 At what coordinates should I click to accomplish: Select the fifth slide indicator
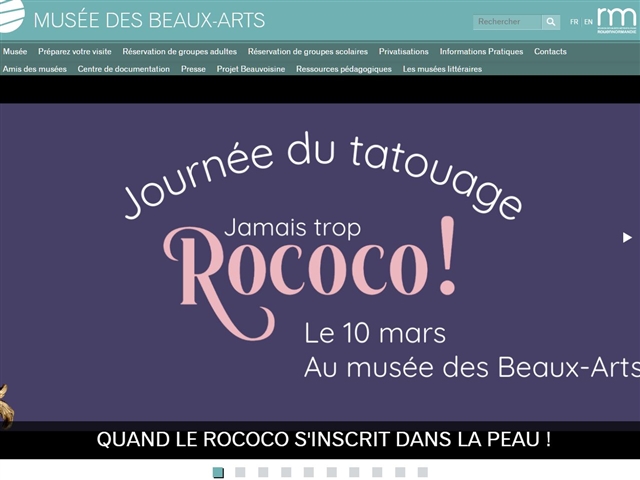pos(309,472)
